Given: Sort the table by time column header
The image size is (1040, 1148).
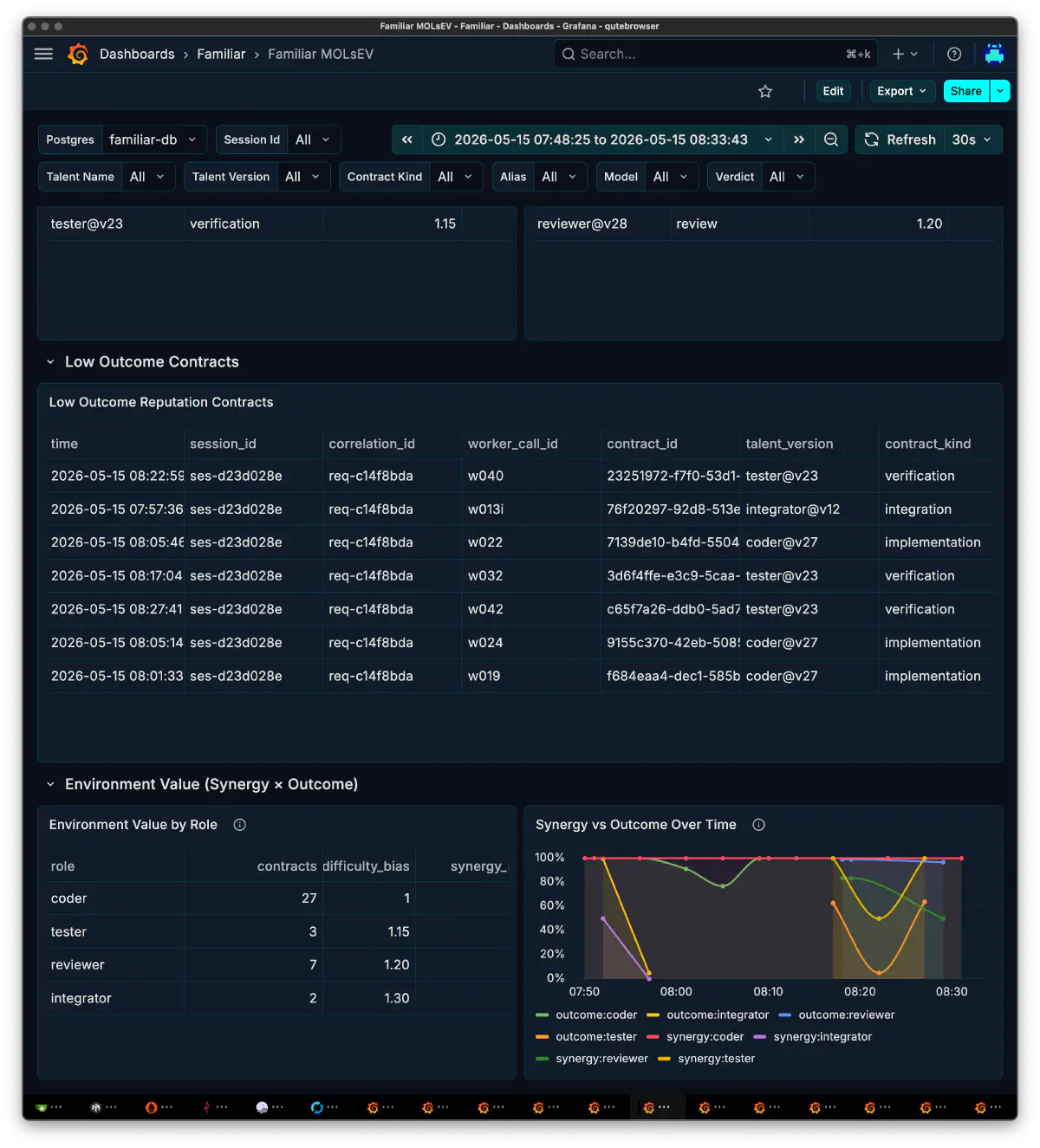Looking at the screenshot, I should point(64,444).
